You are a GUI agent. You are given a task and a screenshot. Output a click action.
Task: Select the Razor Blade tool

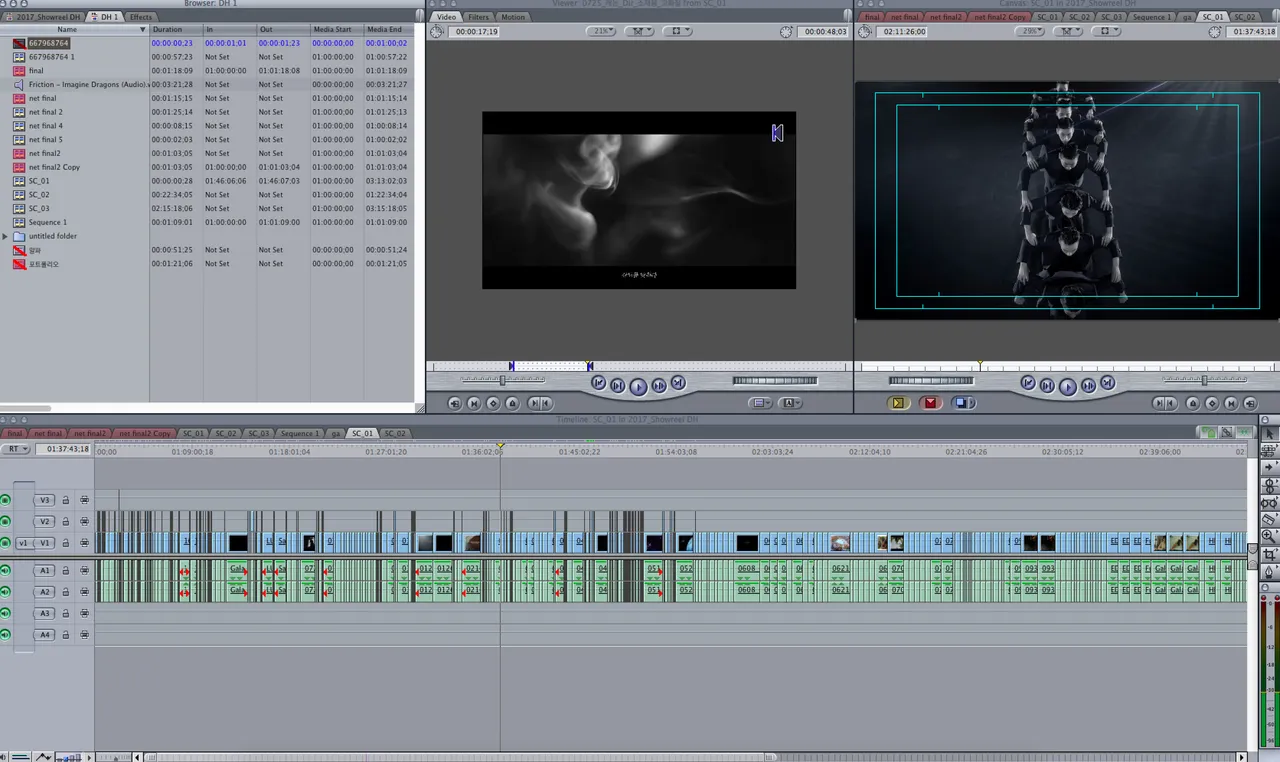click(x=1270, y=519)
